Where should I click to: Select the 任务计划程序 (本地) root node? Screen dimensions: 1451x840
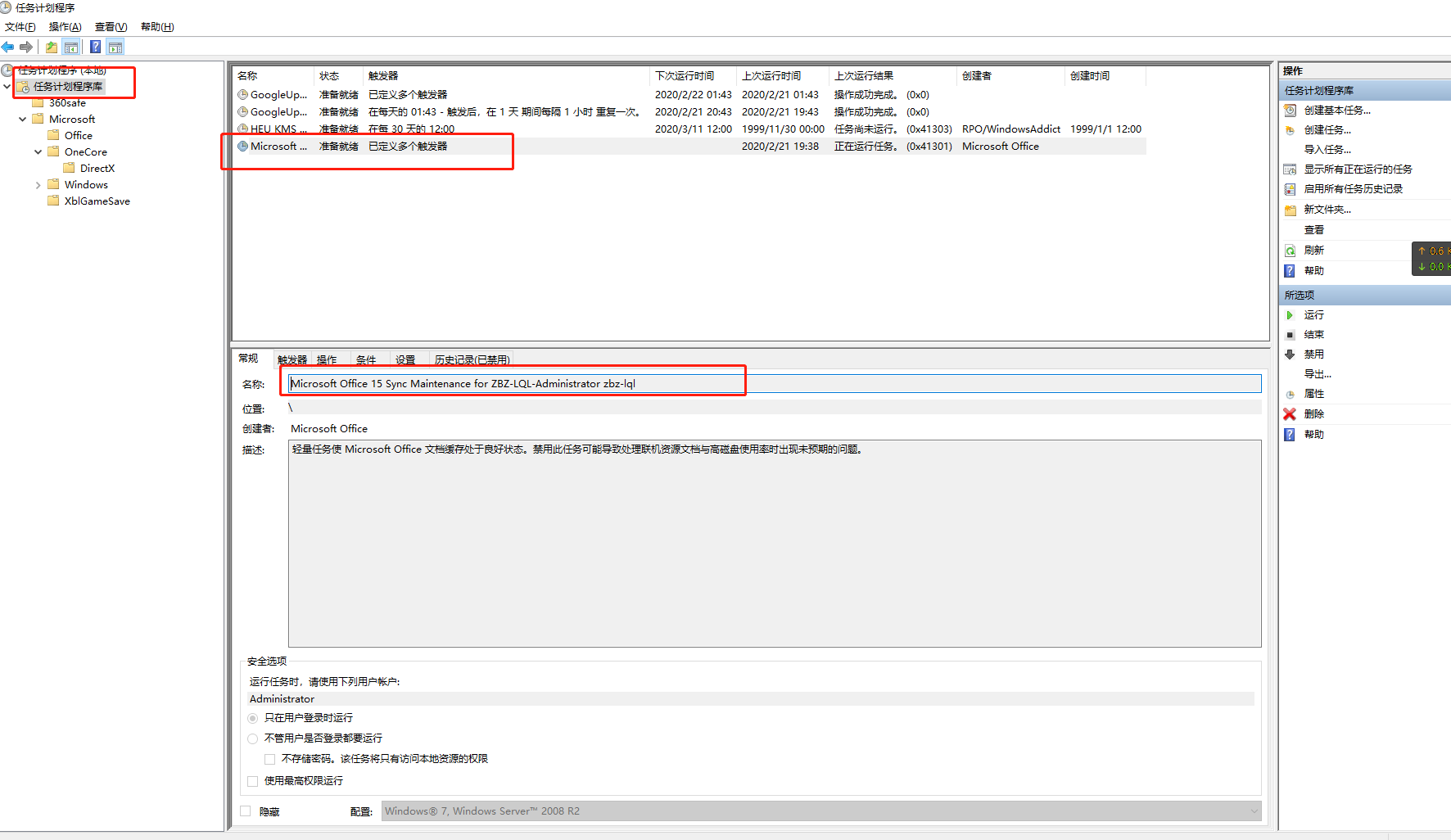(x=62, y=70)
